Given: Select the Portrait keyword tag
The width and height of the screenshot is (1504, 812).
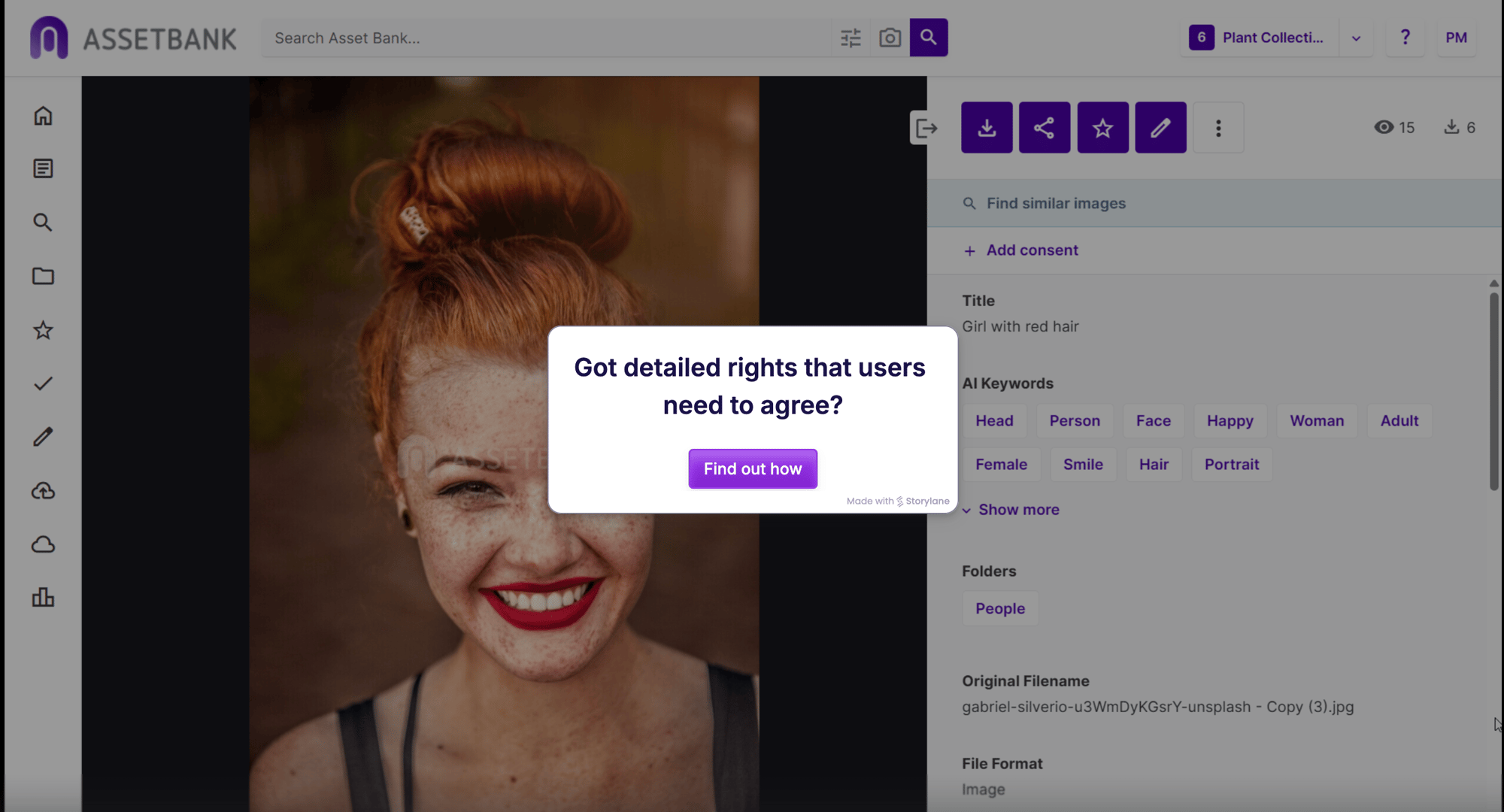Looking at the screenshot, I should coord(1231,465).
